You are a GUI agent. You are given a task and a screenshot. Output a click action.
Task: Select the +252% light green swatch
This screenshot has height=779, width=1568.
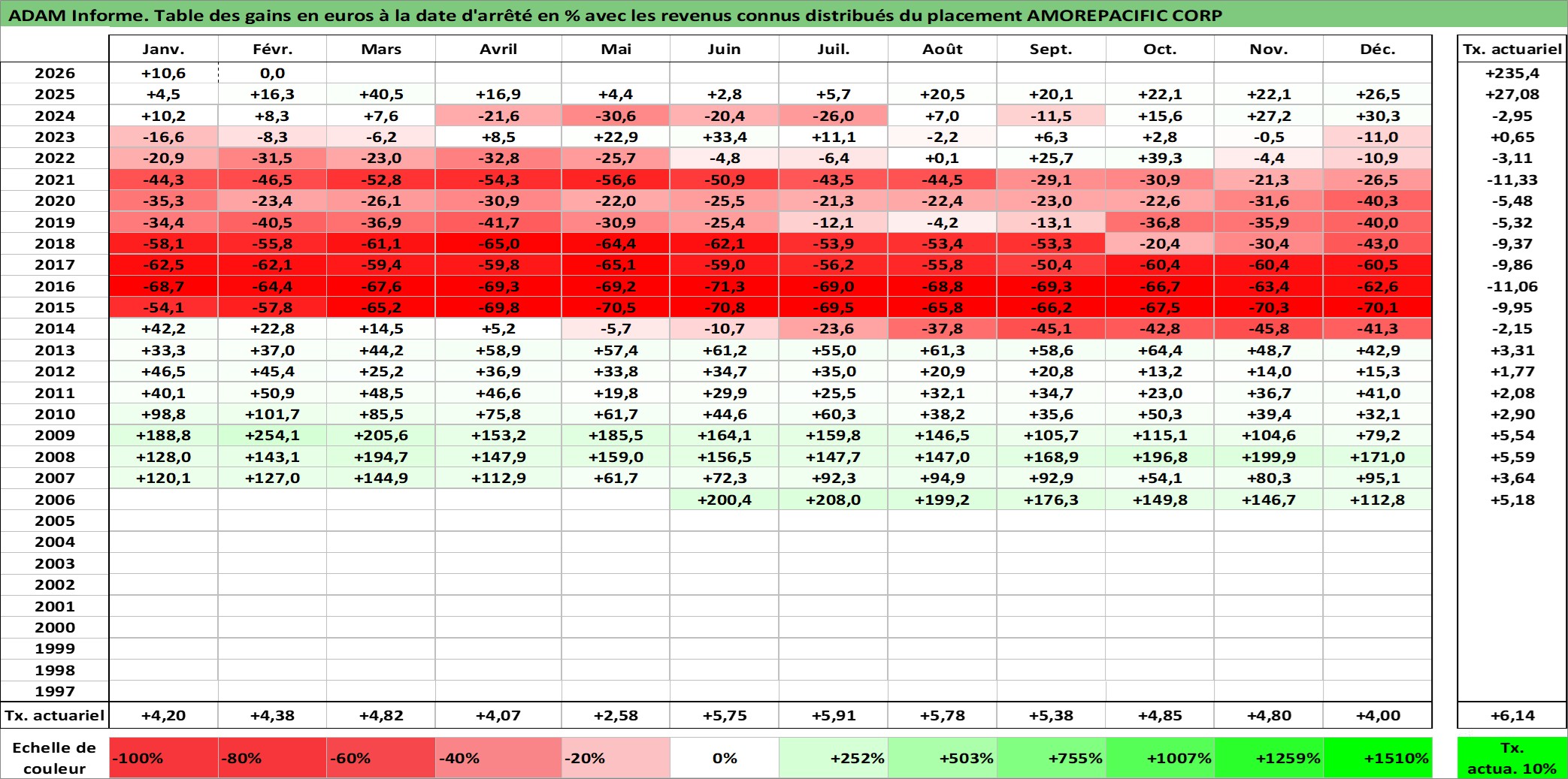coord(833,758)
